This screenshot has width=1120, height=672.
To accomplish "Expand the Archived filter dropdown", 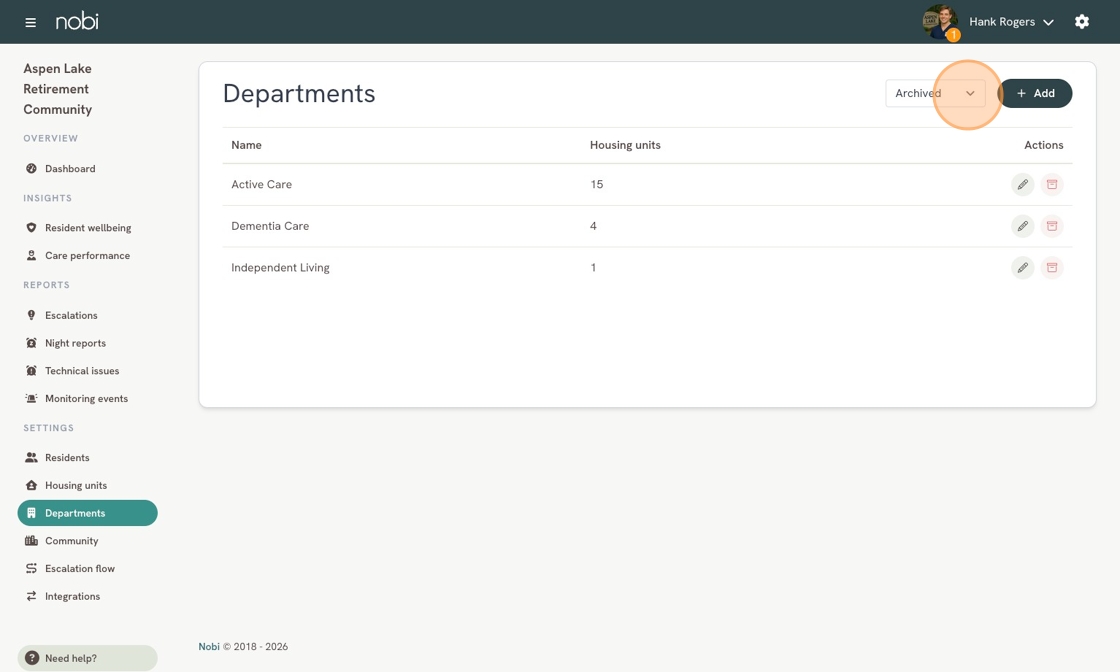I will click(x=935, y=94).
